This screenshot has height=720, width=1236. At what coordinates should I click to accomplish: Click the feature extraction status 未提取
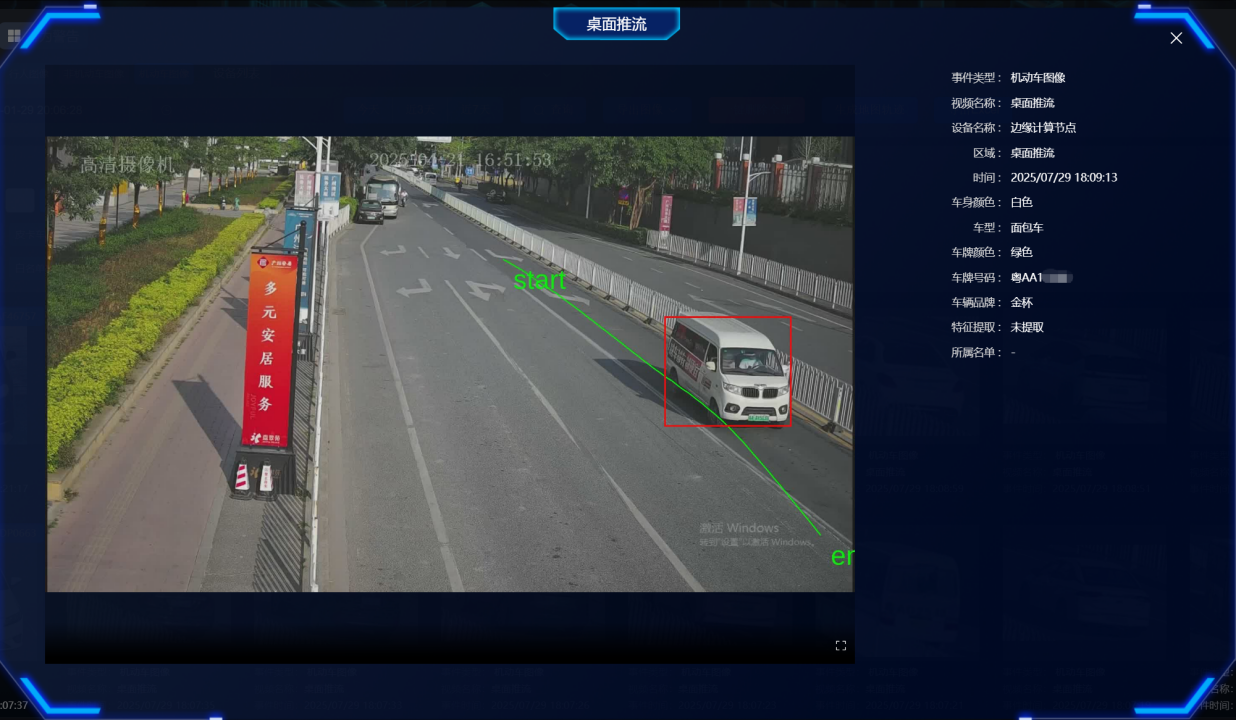[1027, 327]
